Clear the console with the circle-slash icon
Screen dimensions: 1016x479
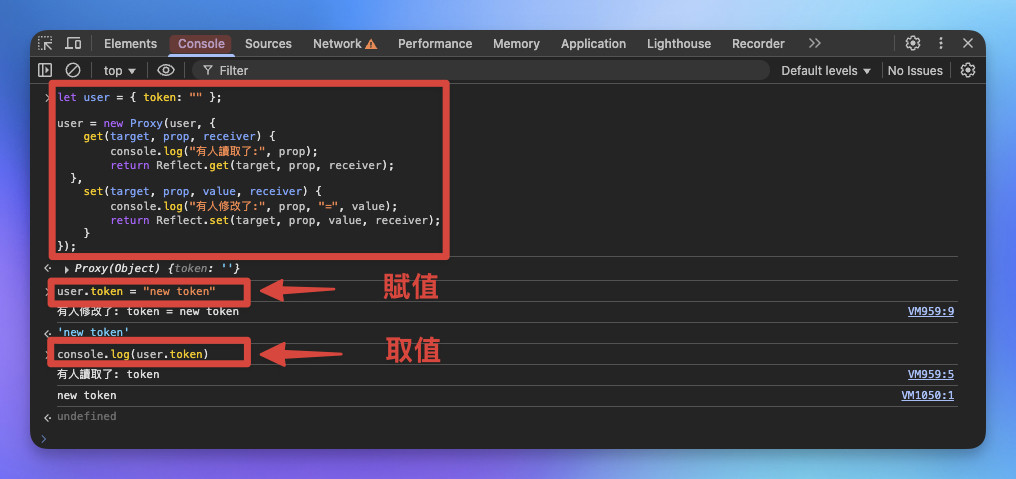click(73, 70)
